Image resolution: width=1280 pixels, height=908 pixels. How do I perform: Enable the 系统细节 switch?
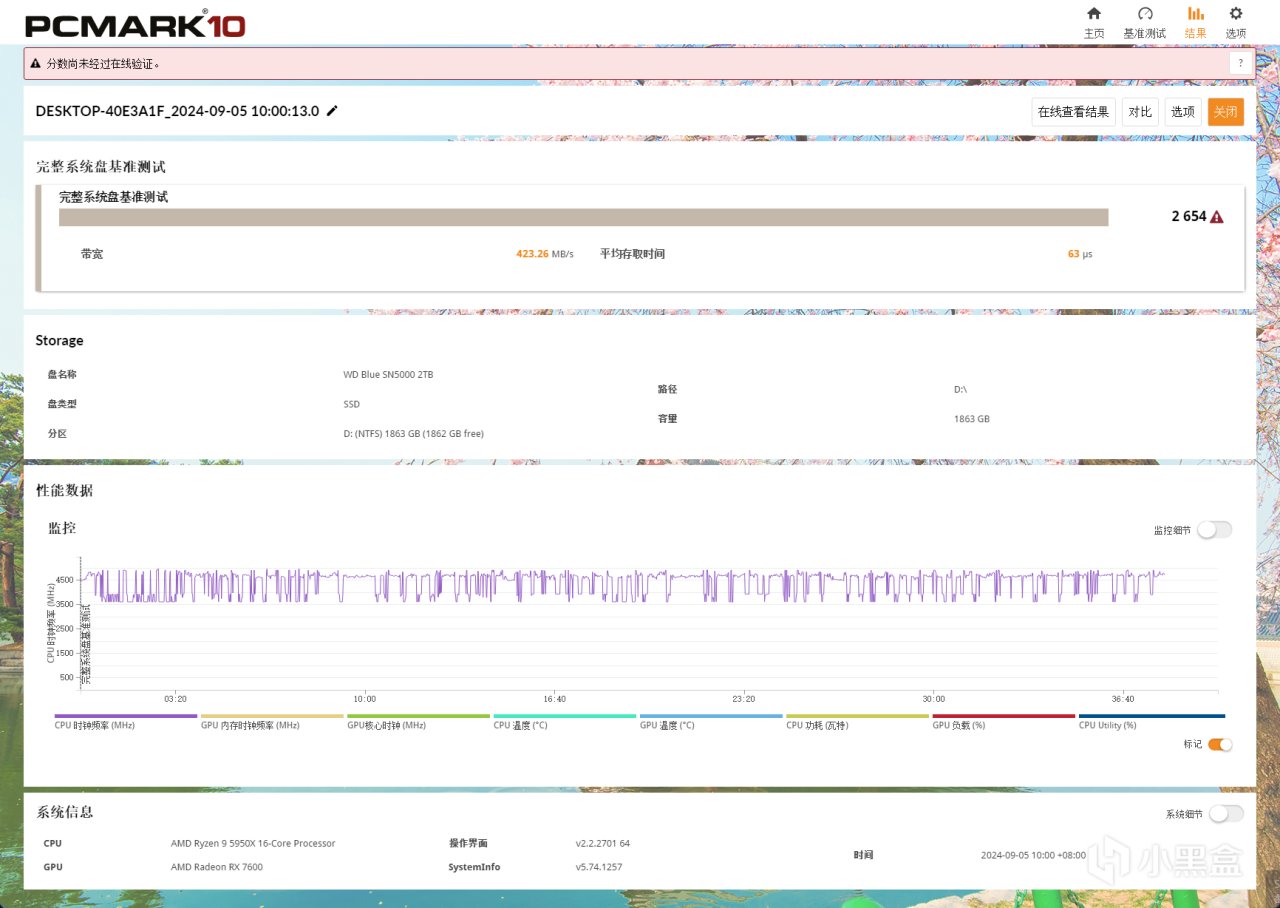1226,814
